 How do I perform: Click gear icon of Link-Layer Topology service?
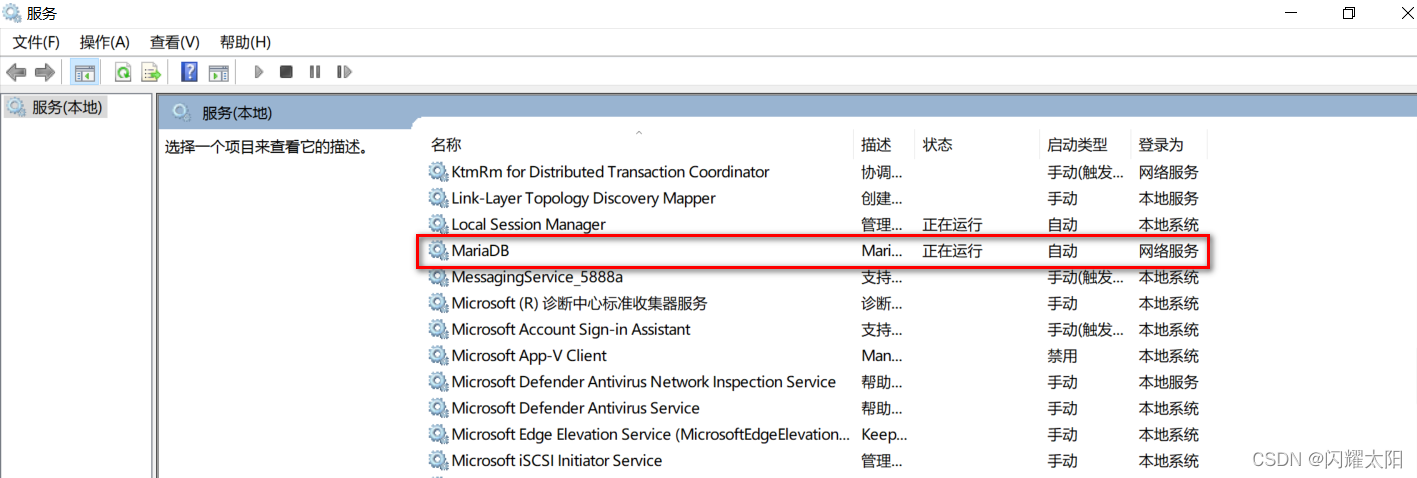(x=438, y=198)
